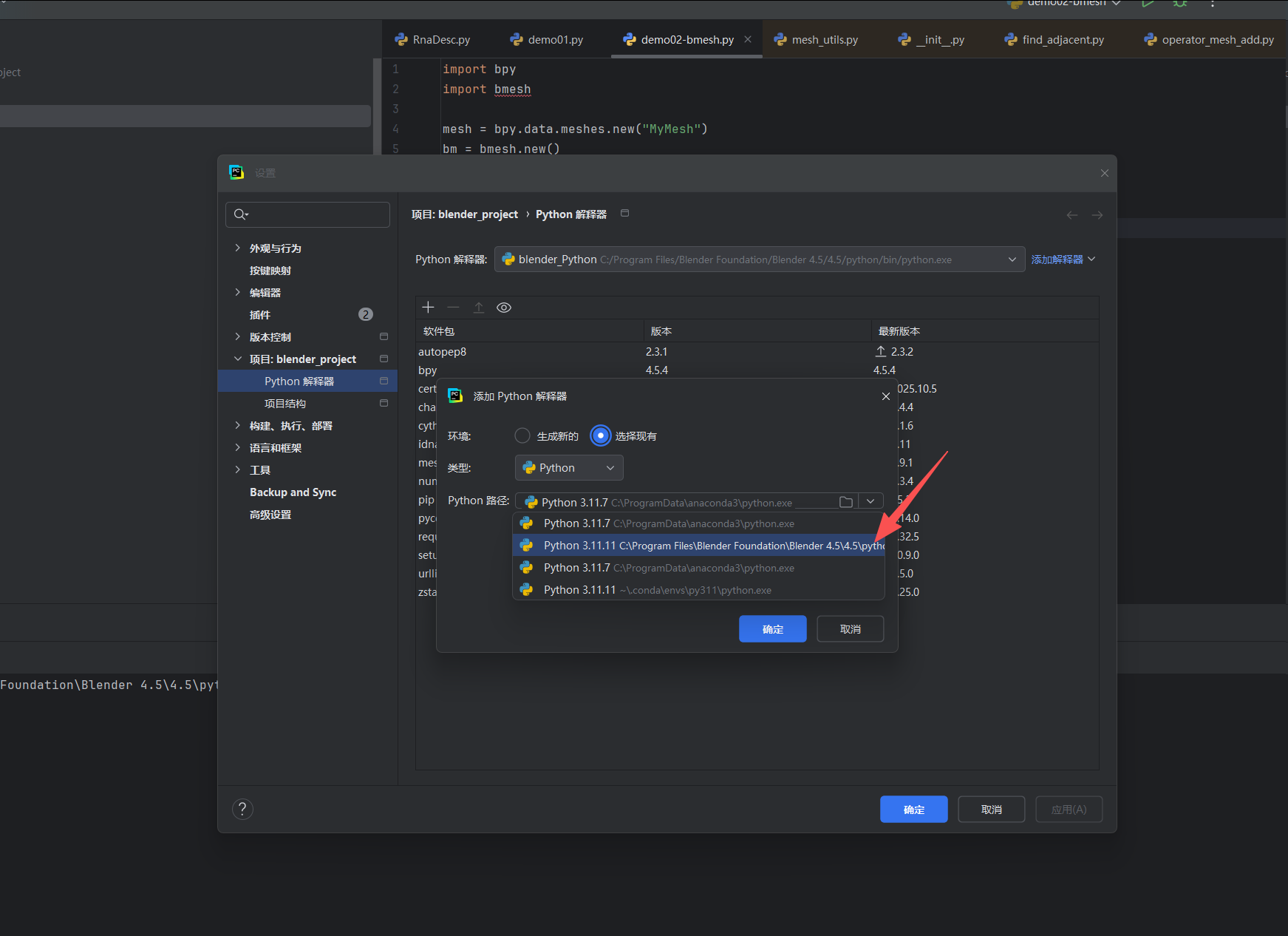1288x936 pixels.
Task: Choose first anaconda3 Python 3.11.7 list entry
Action: (698, 523)
